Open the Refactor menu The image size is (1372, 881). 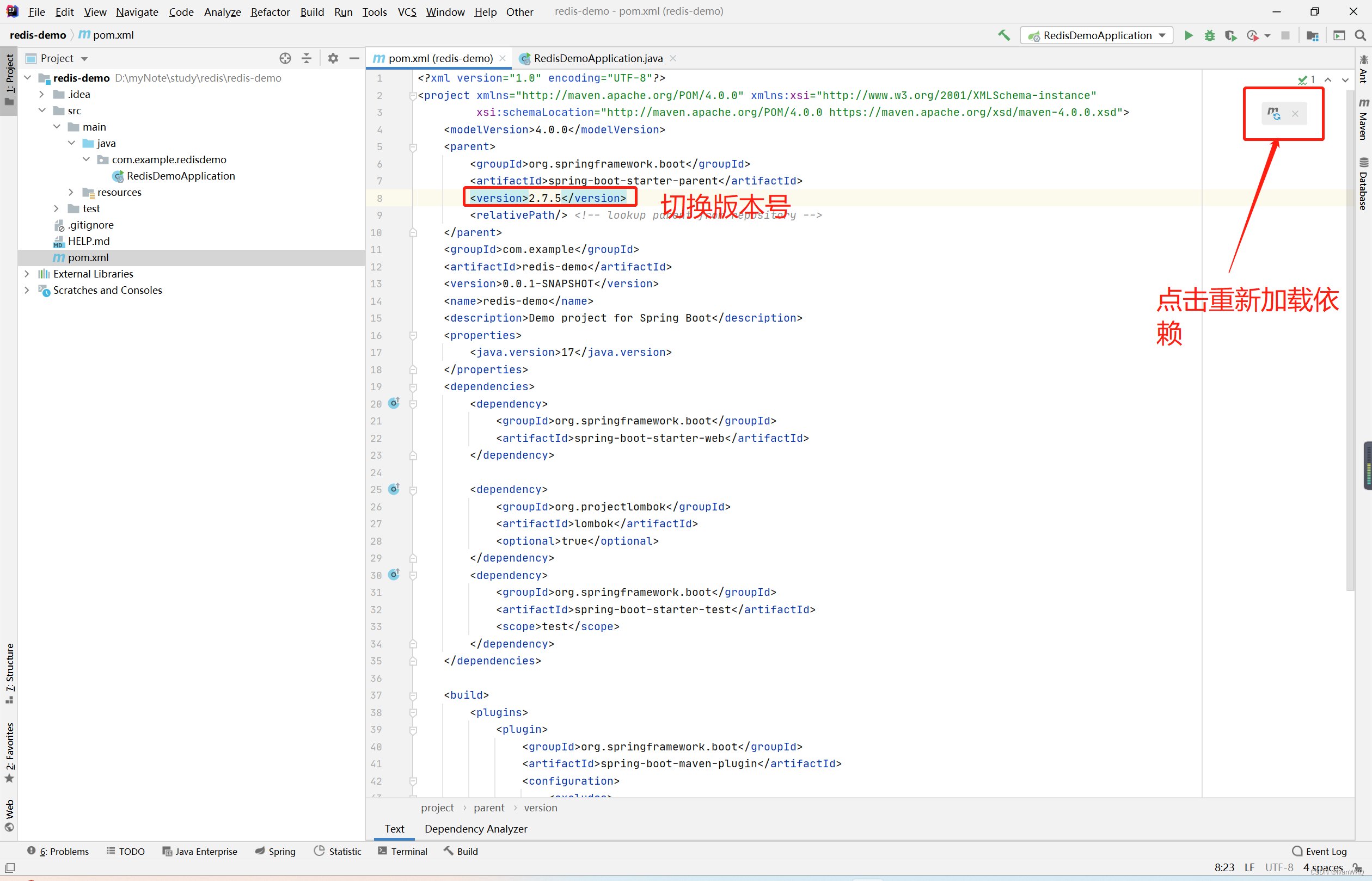[270, 11]
